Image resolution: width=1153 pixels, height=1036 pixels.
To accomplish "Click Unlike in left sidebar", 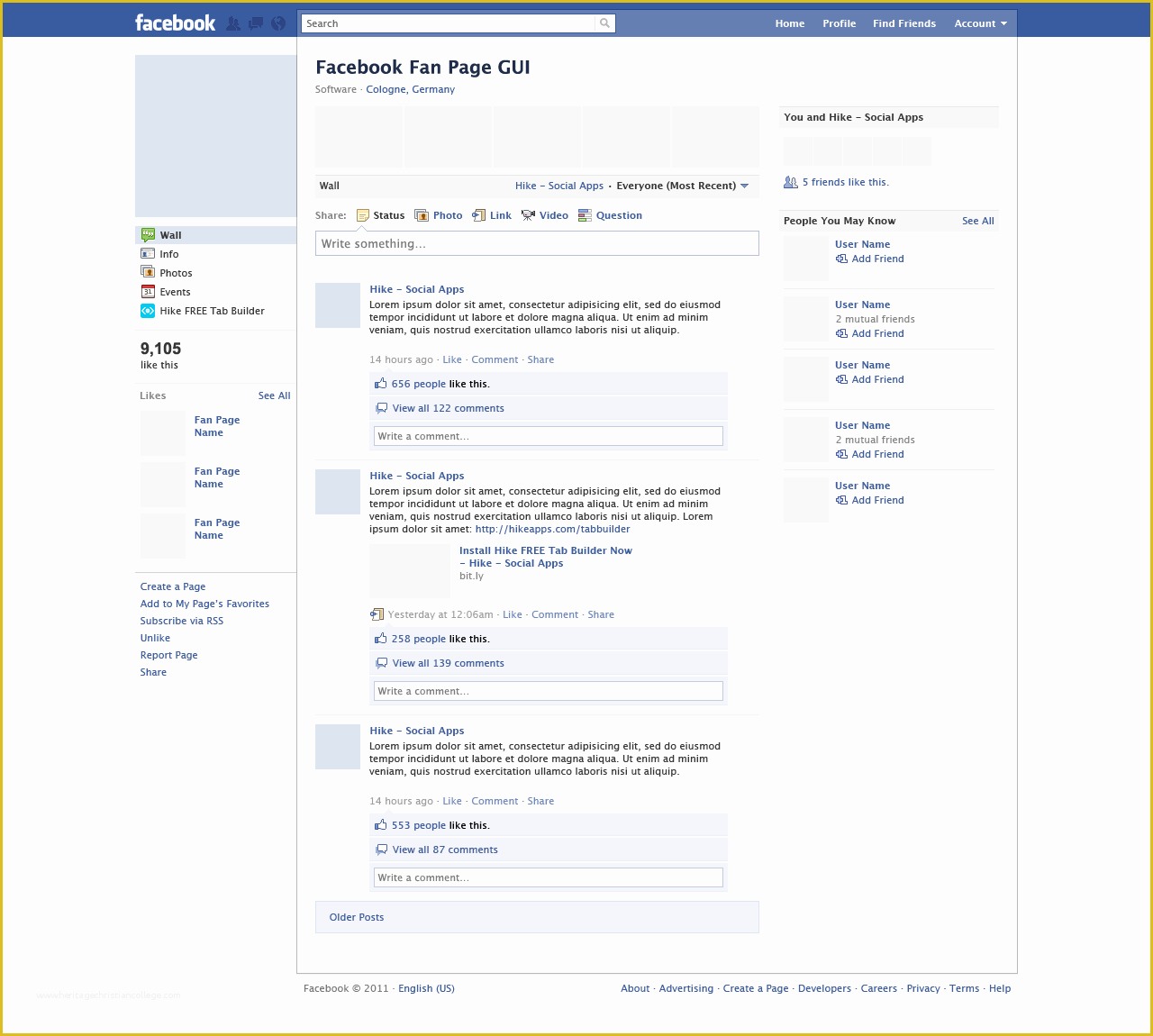I will pos(155,638).
